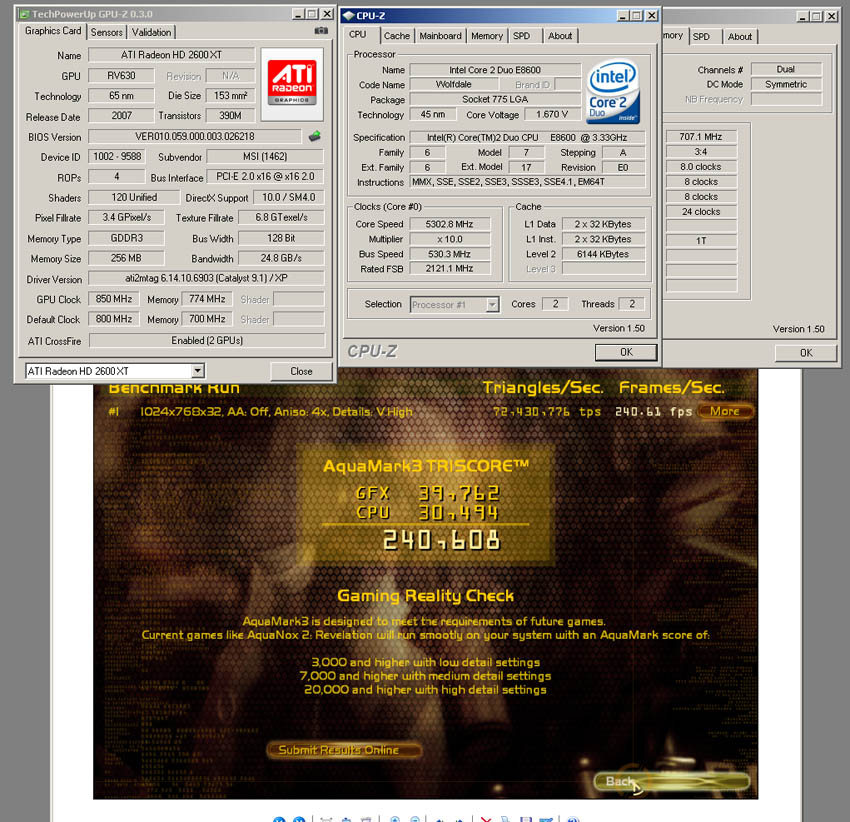The image size is (850, 822).
Task: Click the Close button in GPU-Z
Action: (301, 371)
